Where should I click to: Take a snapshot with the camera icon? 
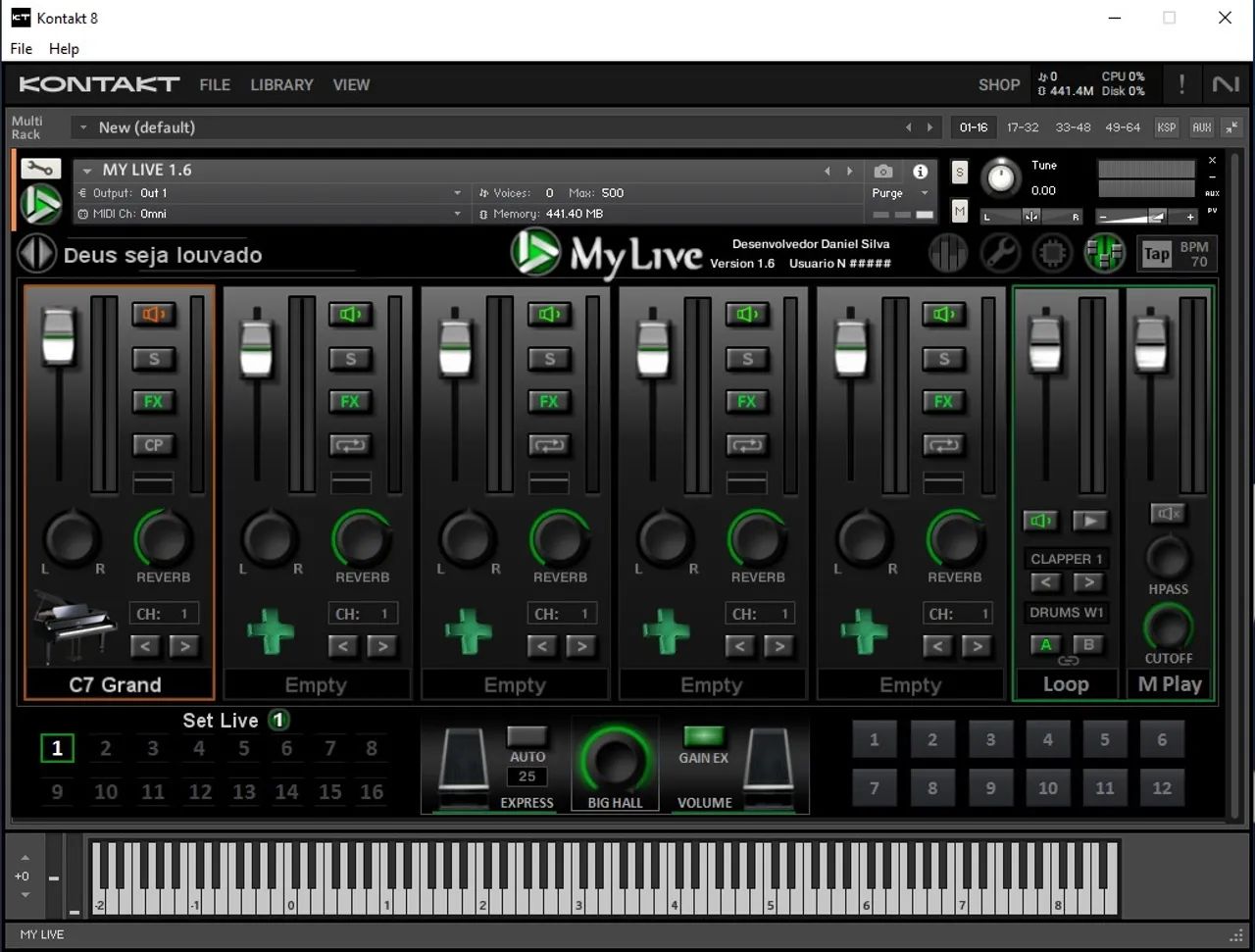click(882, 170)
